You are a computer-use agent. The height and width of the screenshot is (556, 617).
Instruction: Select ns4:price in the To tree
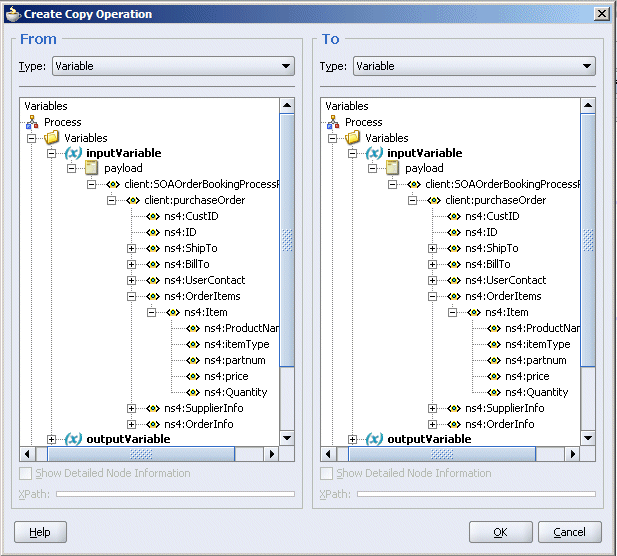click(x=527, y=376)
